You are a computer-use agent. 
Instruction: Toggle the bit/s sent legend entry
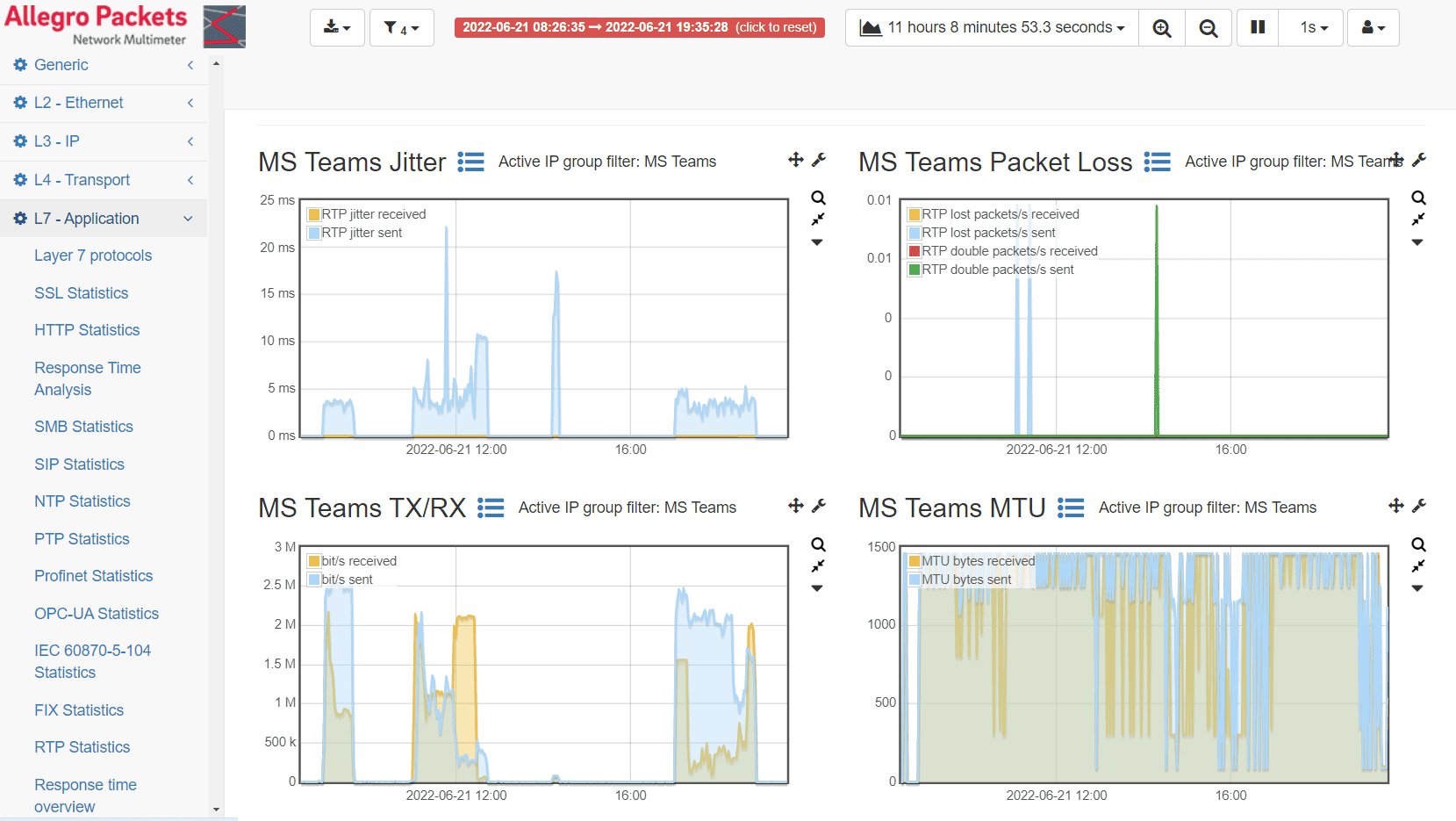pos(341,580)
